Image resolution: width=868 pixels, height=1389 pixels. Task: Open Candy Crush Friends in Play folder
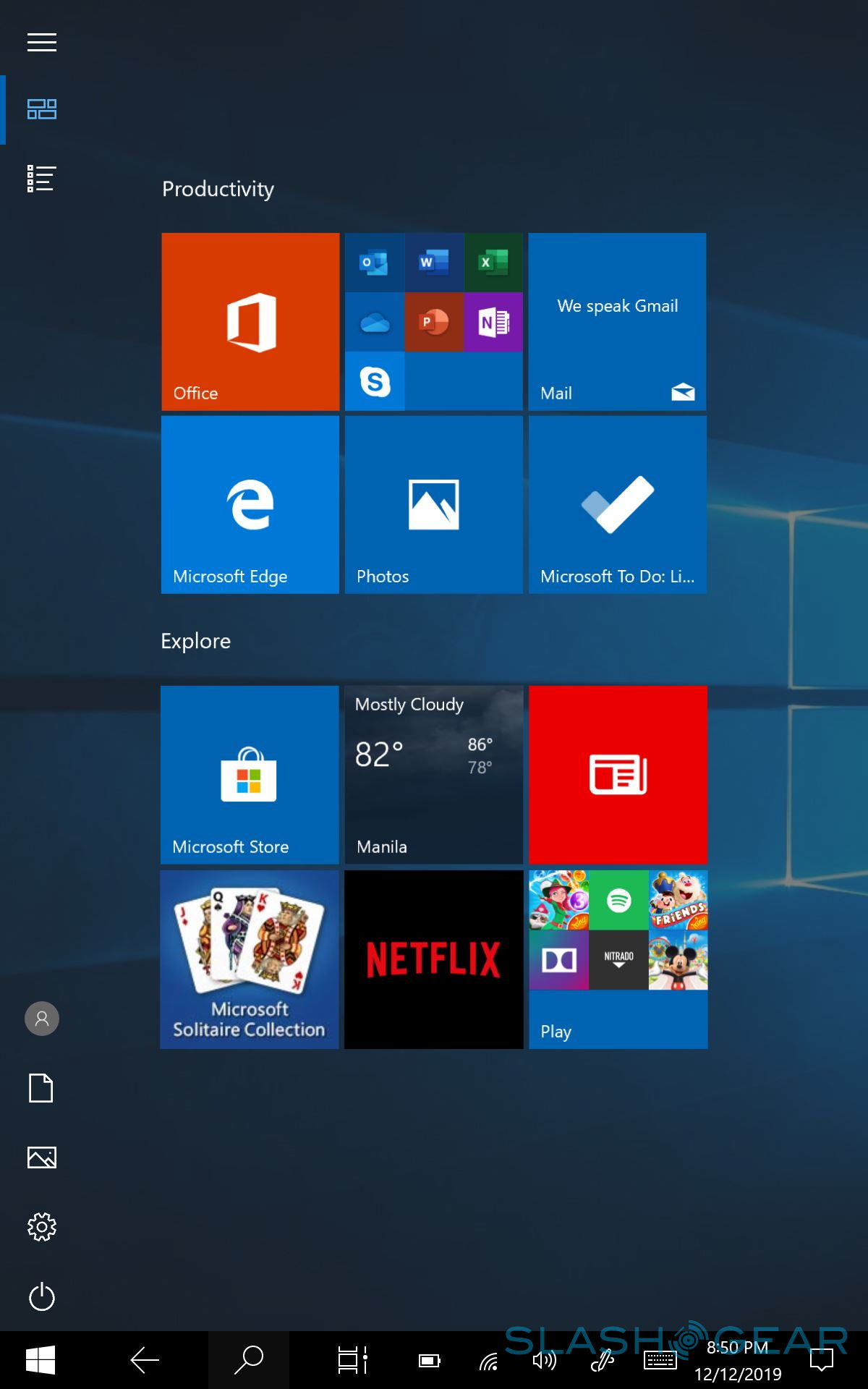click(x=678, y=900)
